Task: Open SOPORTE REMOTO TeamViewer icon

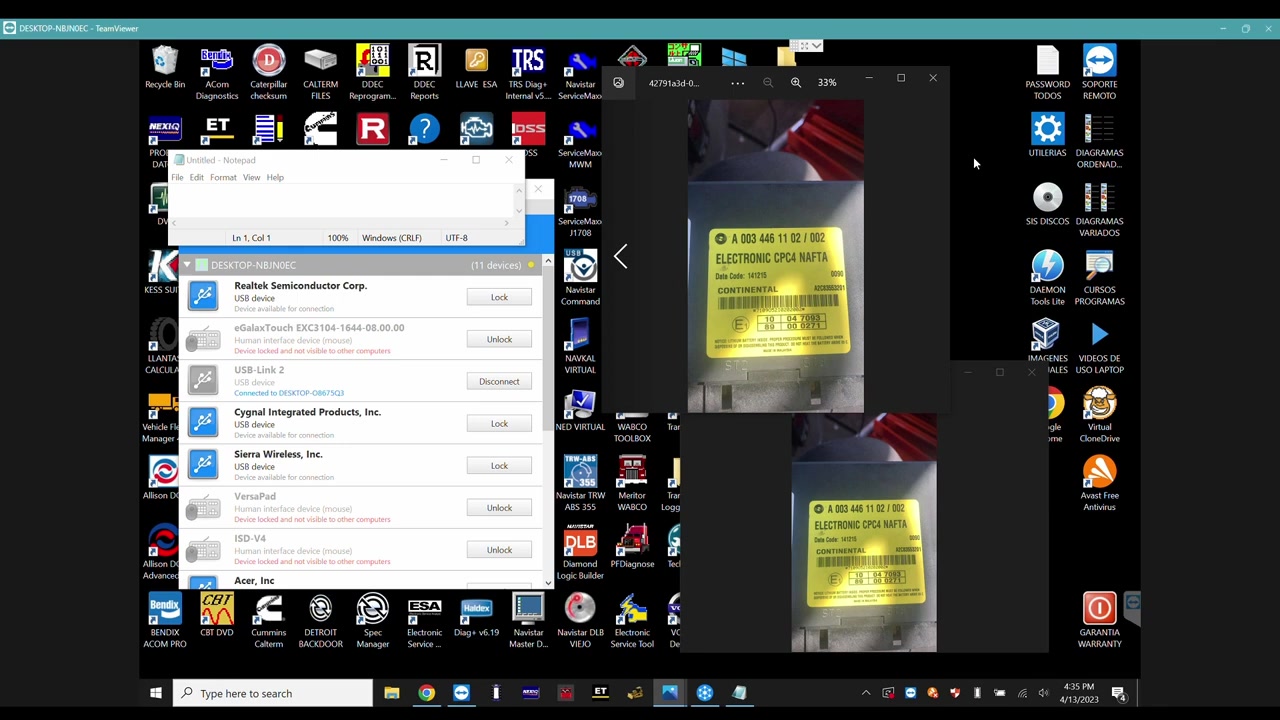Action: 1099,73
